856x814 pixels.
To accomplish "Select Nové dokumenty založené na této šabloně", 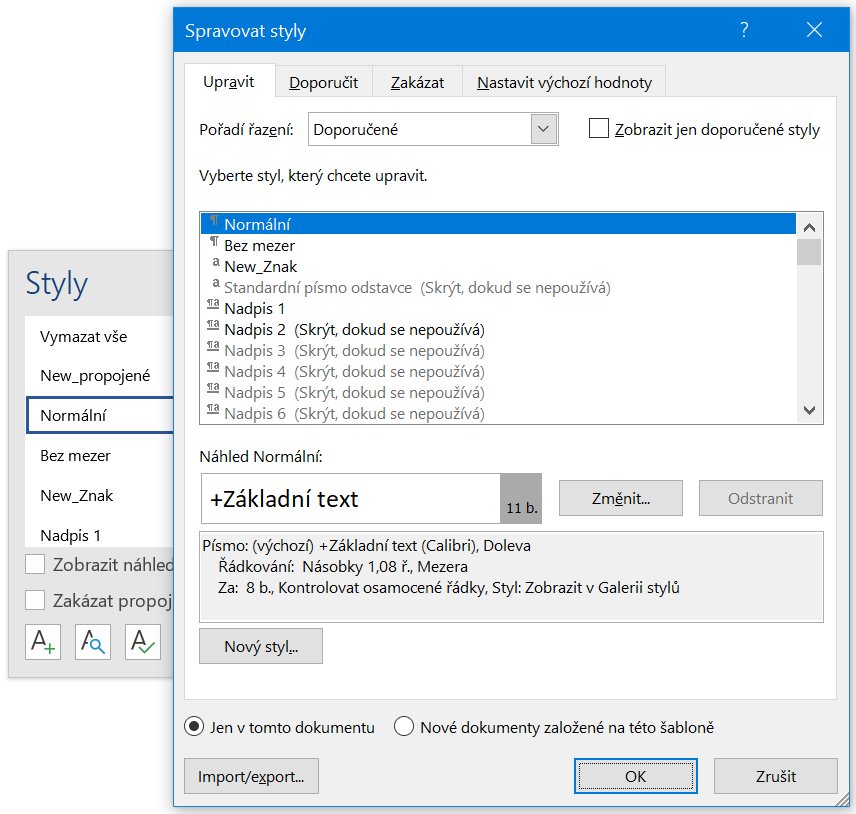I will [404, 727].
